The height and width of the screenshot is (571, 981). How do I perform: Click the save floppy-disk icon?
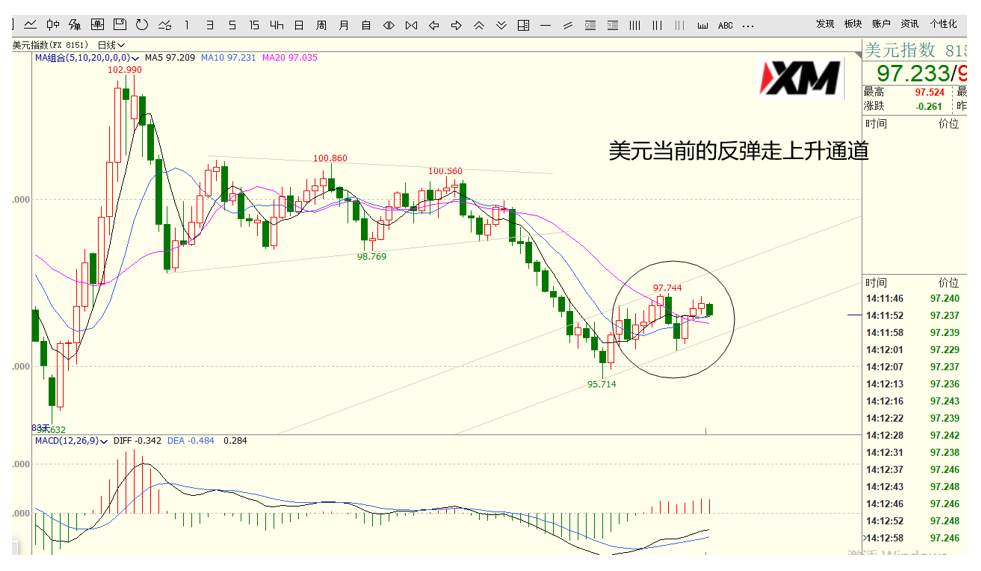(119, 25)
